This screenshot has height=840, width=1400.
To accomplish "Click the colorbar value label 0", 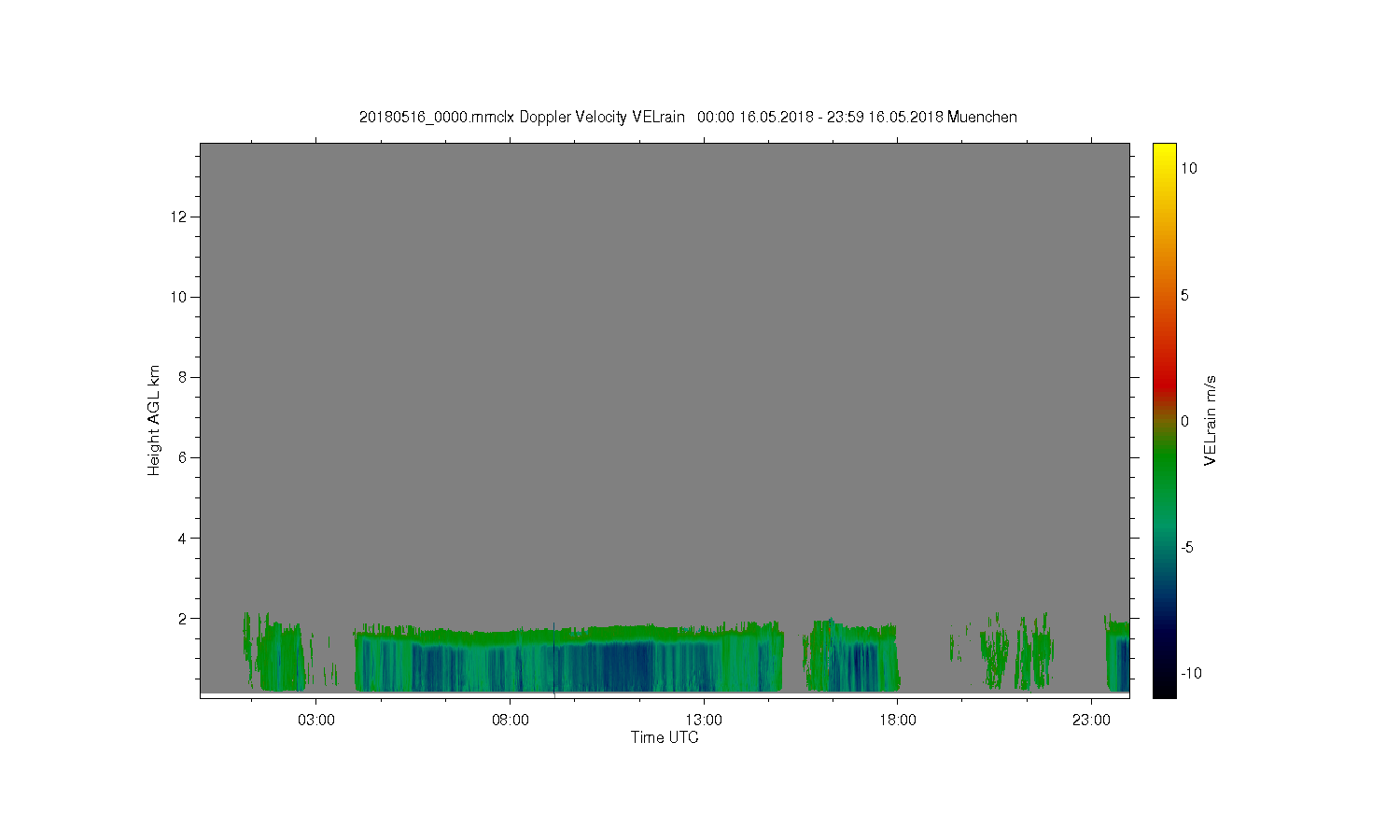I will [1185, 421].
